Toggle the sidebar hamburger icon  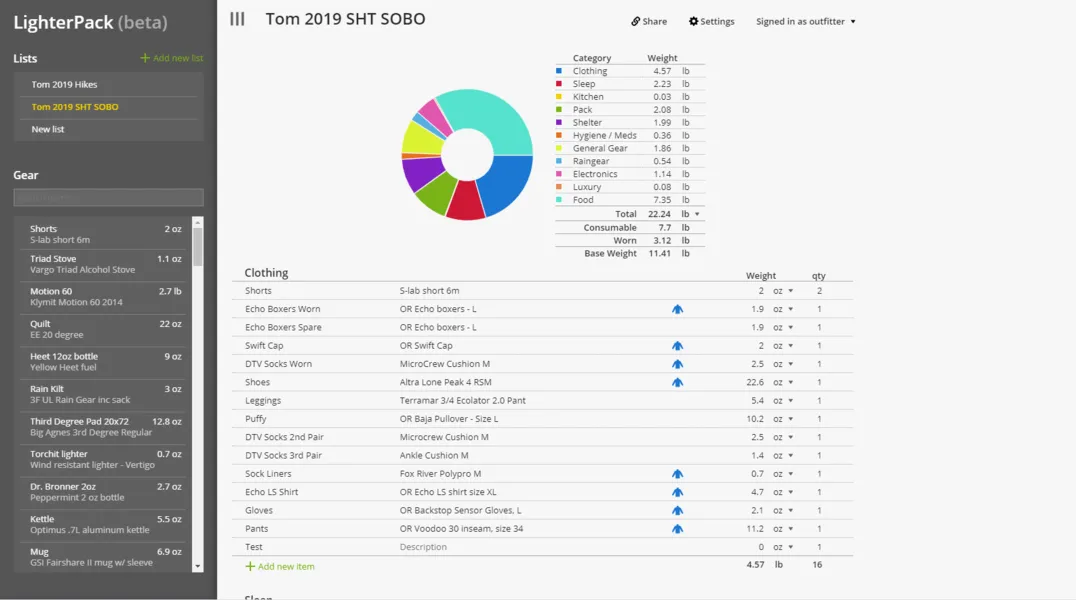point(237,19)
